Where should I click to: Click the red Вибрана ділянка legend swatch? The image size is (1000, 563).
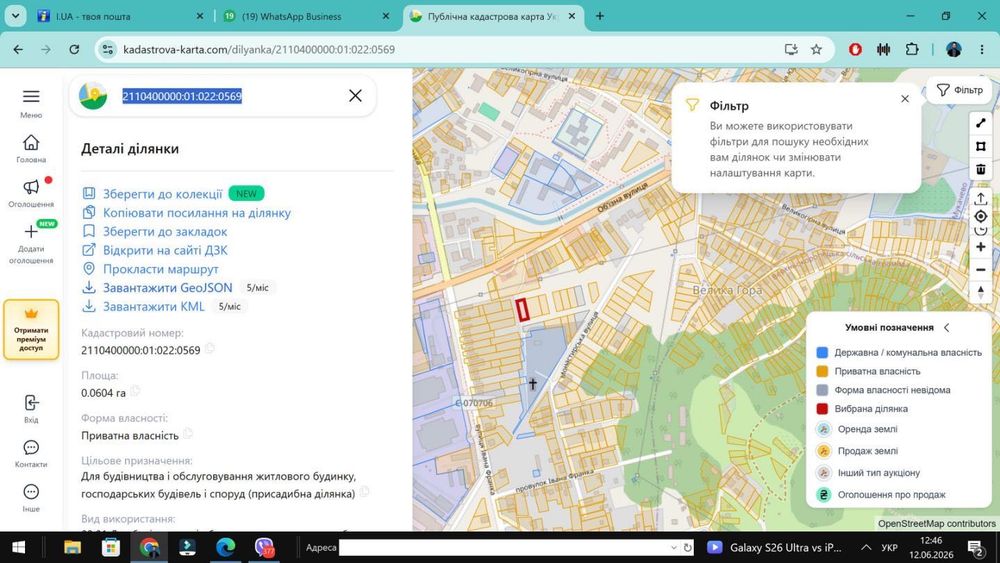(822, 409)
